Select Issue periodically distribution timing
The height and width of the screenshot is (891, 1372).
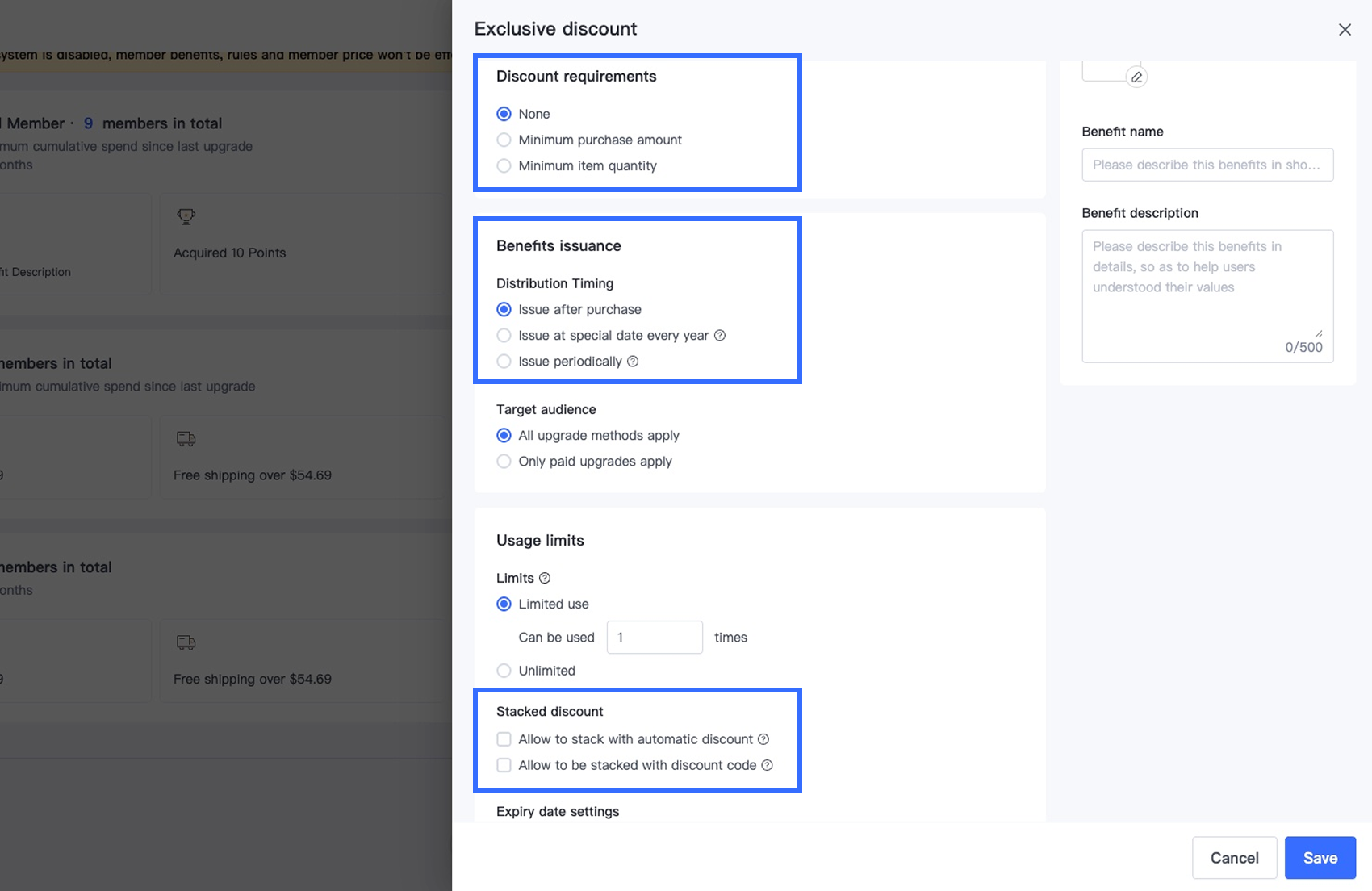pos(504,361)
